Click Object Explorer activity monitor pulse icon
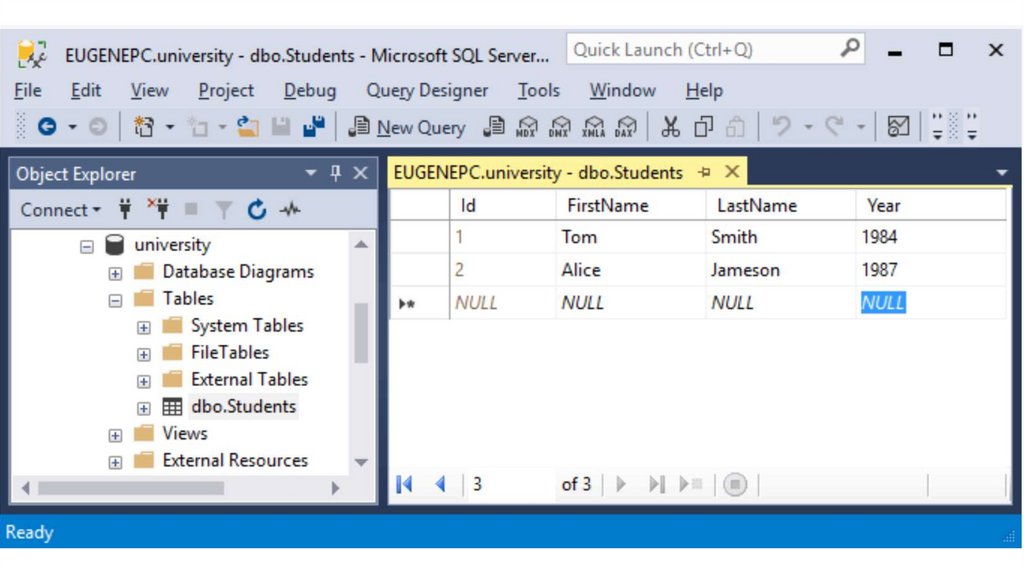The image size is (1024, 574). (290, 210)
